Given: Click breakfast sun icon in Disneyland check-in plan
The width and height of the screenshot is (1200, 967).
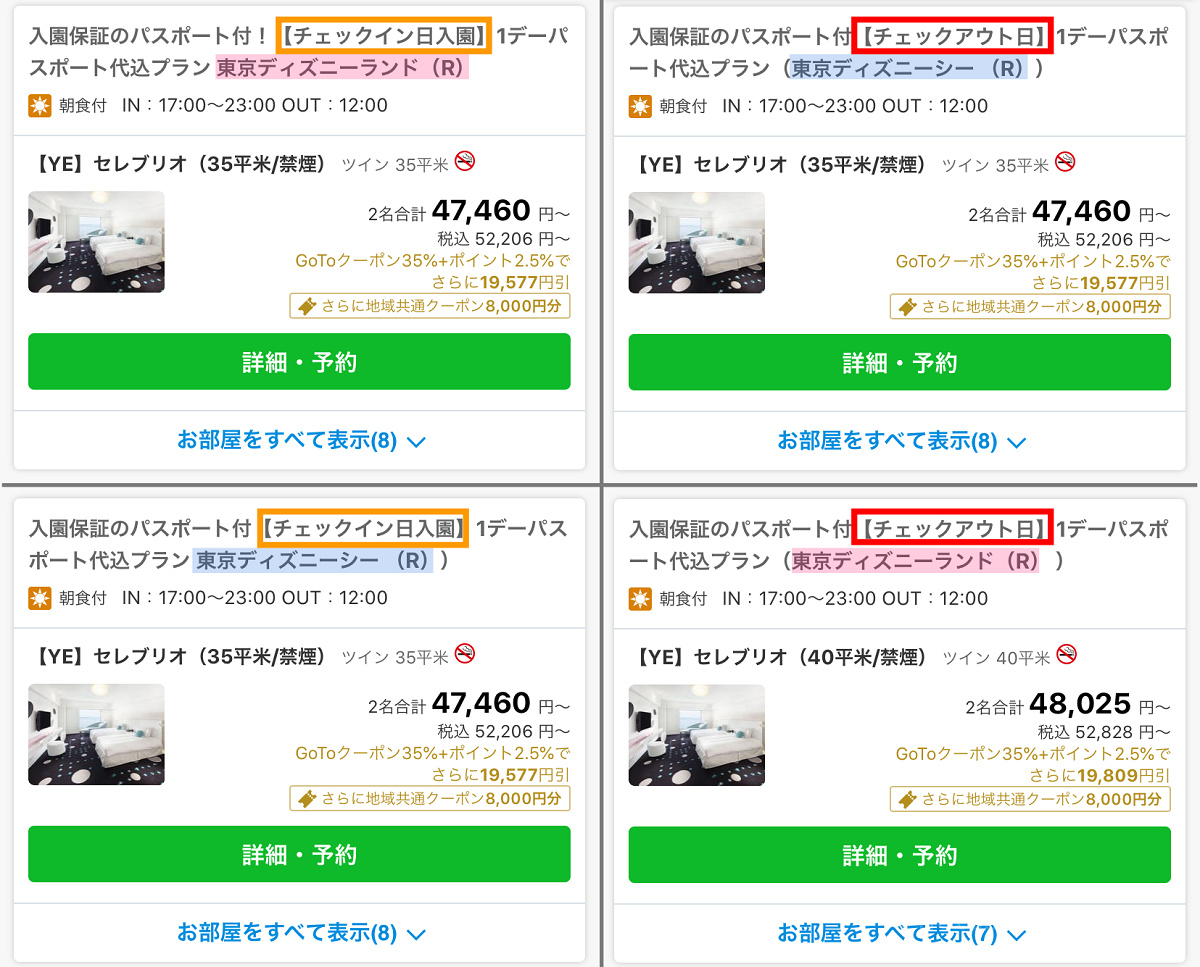Looking at the screenshot, I should click(x=40, y=105).
